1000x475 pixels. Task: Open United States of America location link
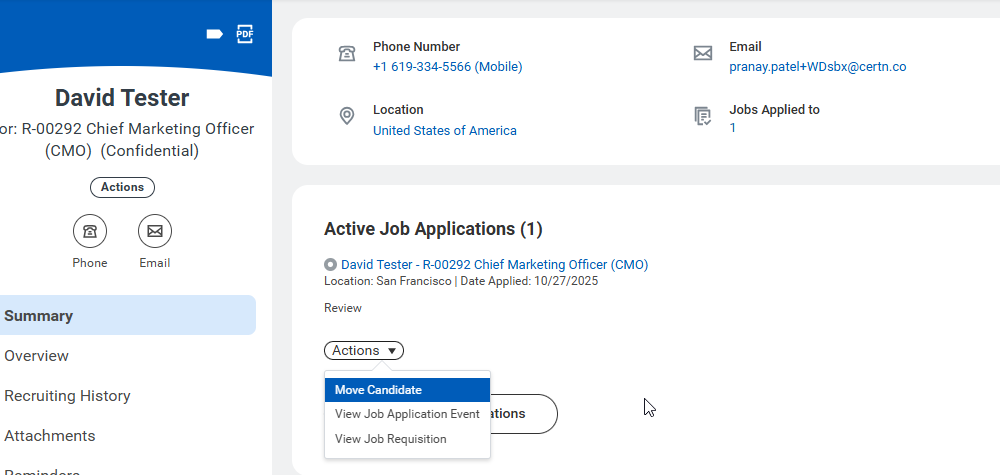(445, 131)
